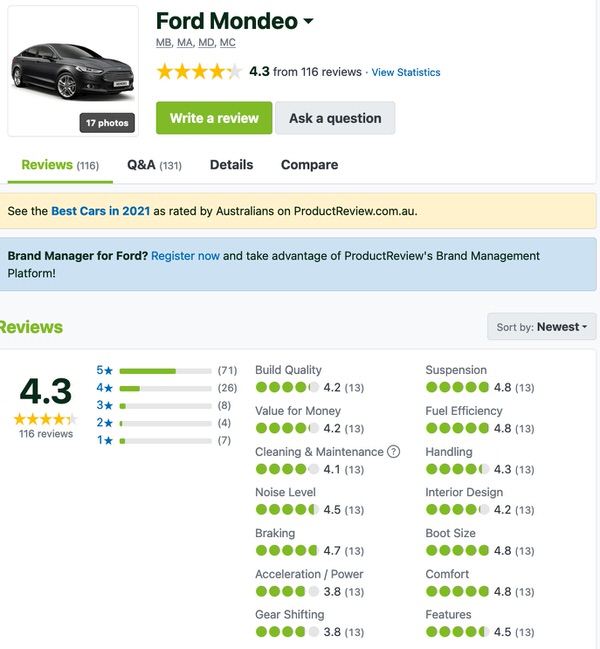
Task: Click the Suspension rating dots
Action: (458, 387)
